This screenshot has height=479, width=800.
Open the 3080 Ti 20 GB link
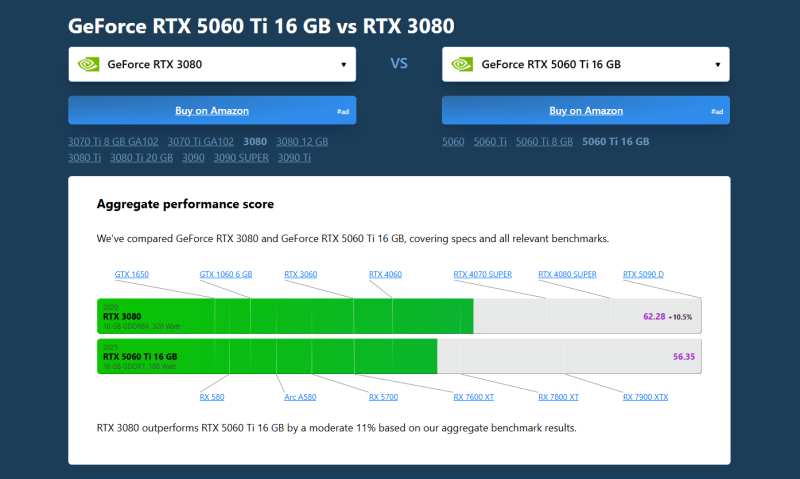click(141, 158)
